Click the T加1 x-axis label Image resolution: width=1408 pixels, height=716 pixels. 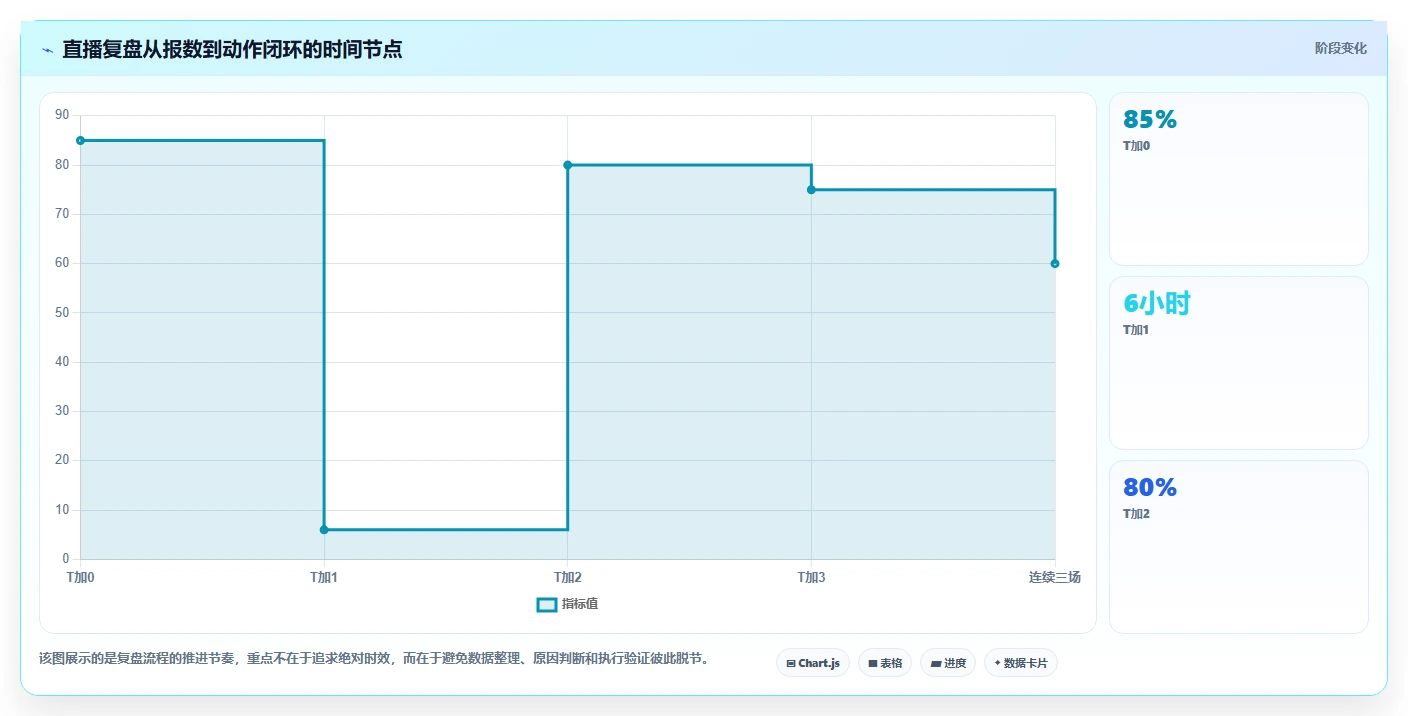(324, 577)
